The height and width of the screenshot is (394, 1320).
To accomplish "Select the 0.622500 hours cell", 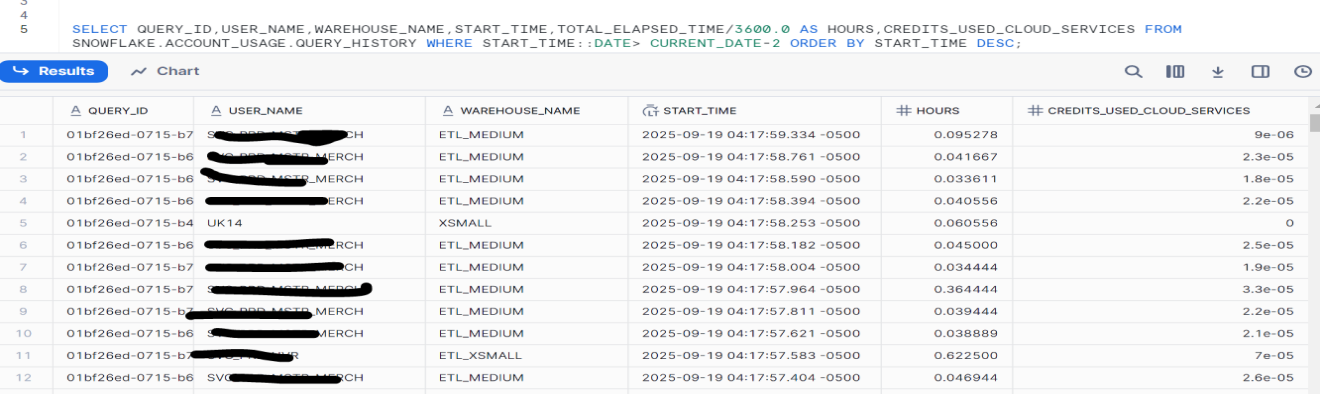I will [x=947, y=355].
